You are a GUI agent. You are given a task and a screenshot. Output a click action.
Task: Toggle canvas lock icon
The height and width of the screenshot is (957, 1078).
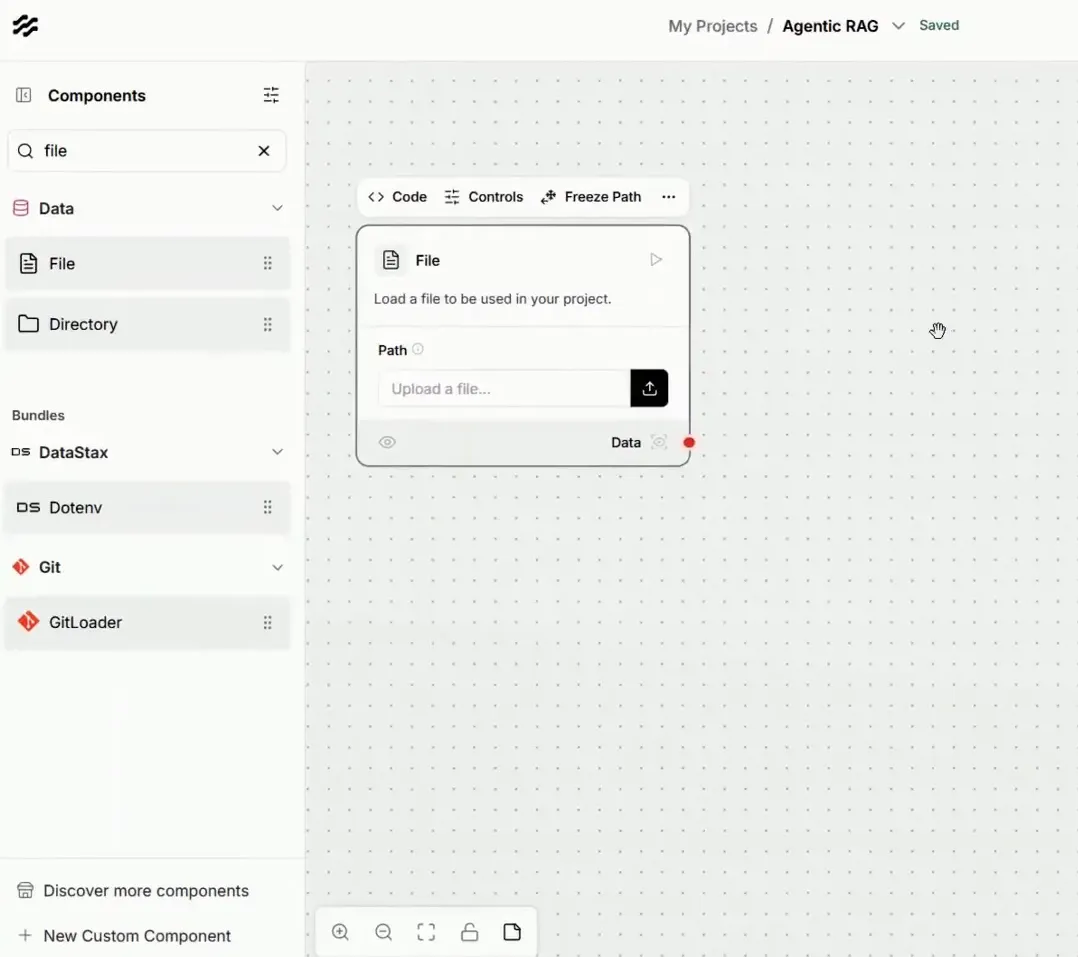point(470,932)
